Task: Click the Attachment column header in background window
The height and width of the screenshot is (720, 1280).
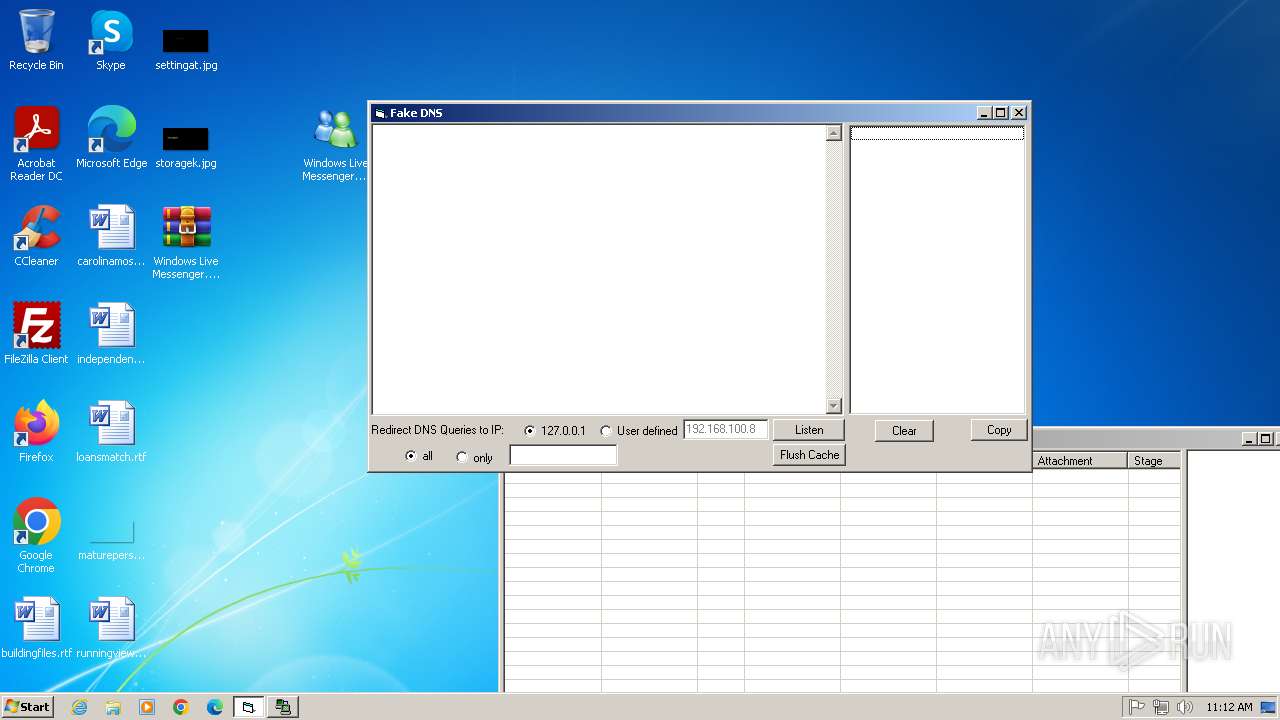Action: pos(1080,461)
